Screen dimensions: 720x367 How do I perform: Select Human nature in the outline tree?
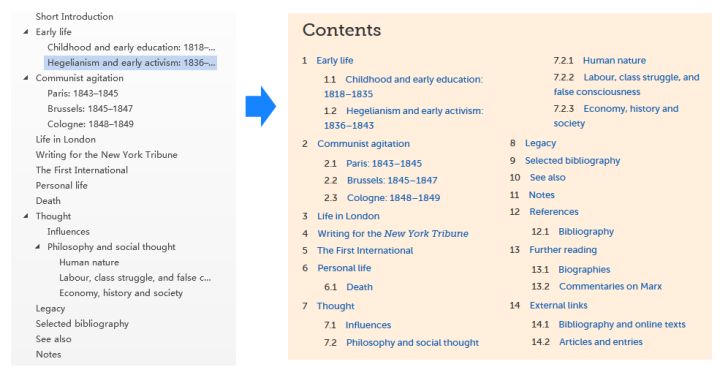point(89,262)
